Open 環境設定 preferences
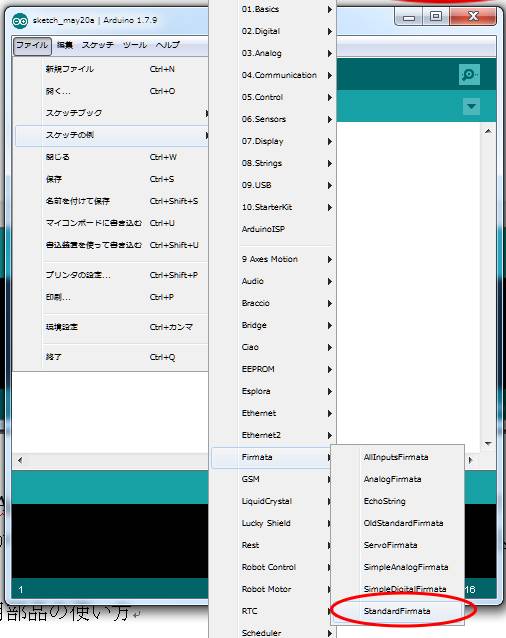The height and width of the screenshot is (638, 506). click(x=111, y=327)
